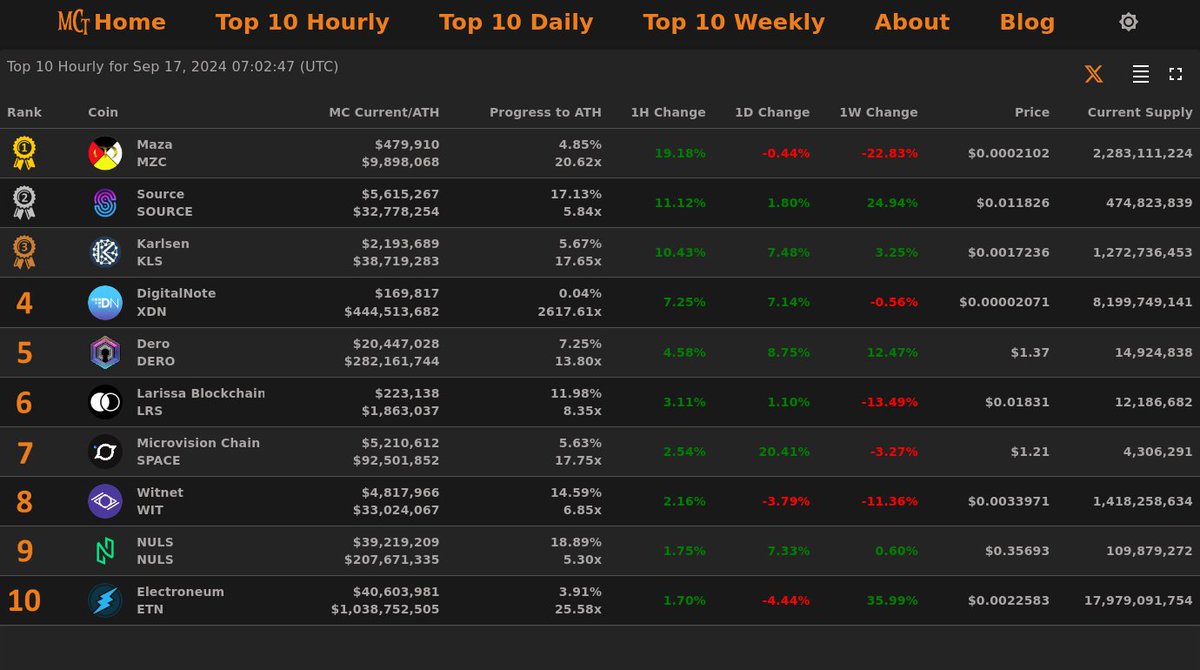Click the bronze third-place medal icon
Viewport: 1200px width, 670px height.
click(x=24, y=252)
